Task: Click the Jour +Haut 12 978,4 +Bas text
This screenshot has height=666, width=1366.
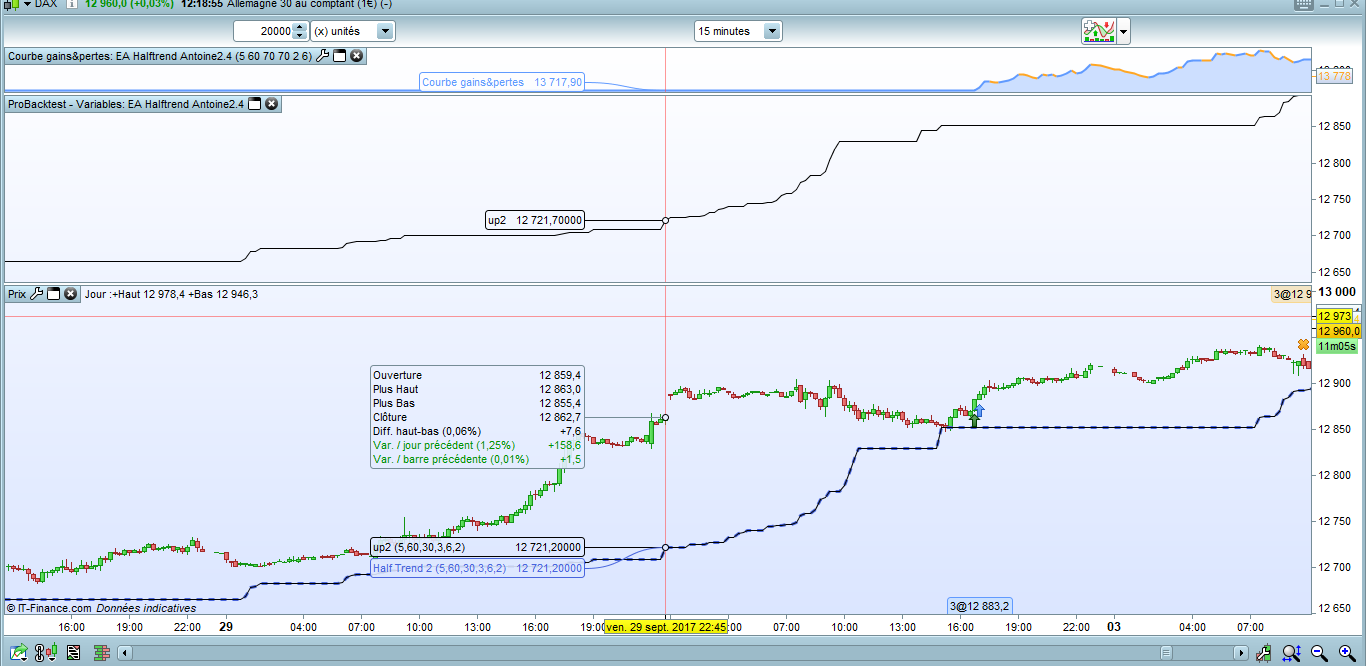Action: tap(172, 294)
